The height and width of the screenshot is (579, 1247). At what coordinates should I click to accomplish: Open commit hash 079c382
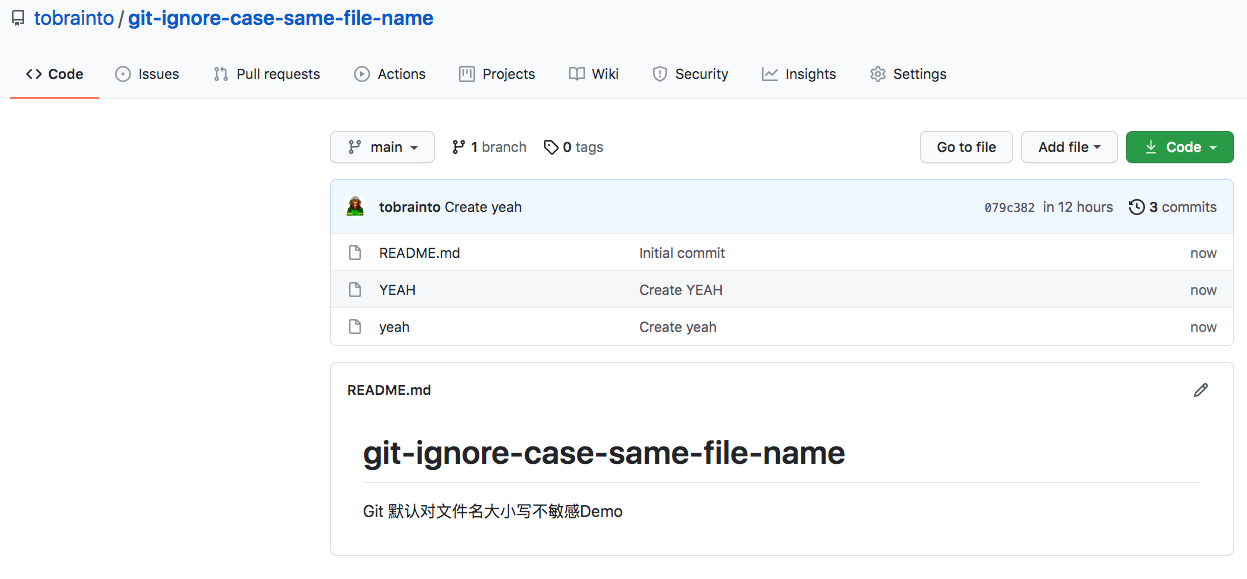point(1009,208)
